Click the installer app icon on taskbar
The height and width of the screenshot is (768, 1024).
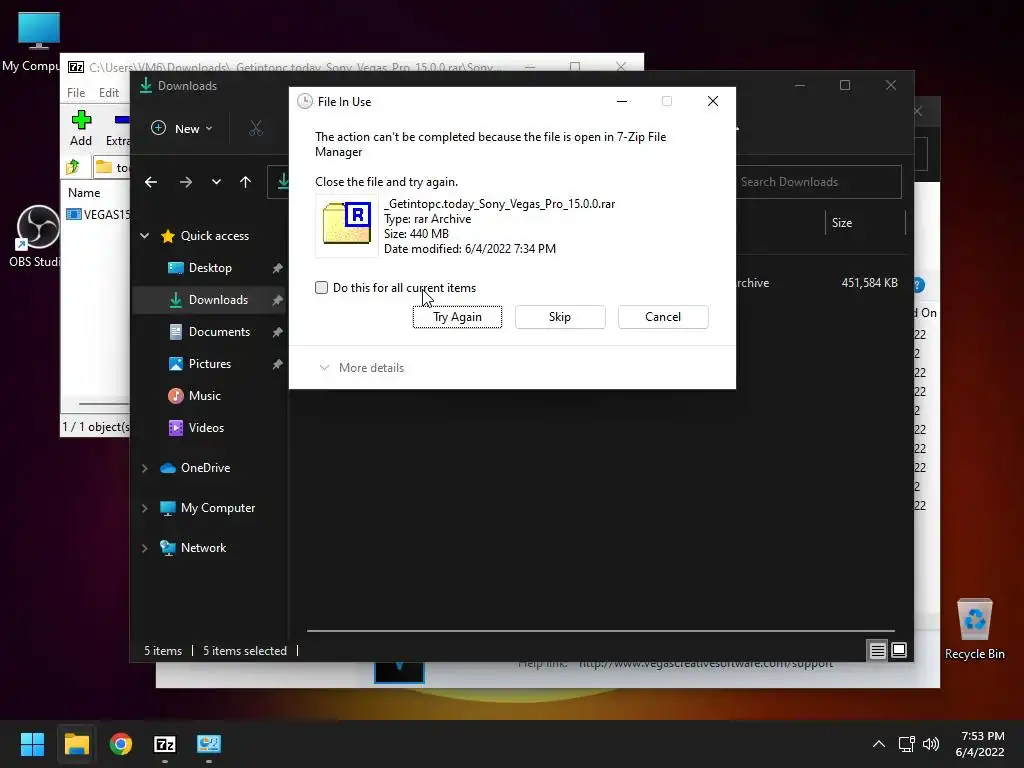coord(209,744)
